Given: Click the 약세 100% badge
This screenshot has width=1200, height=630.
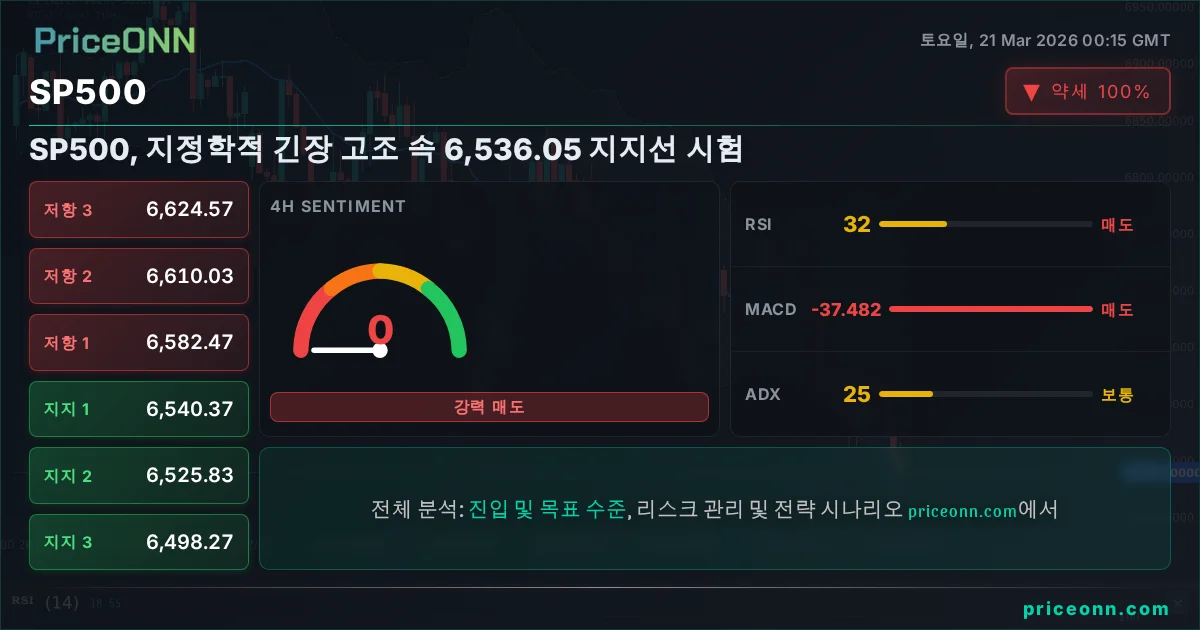Looking at the screenshot, I should [x=1087, y=92].
